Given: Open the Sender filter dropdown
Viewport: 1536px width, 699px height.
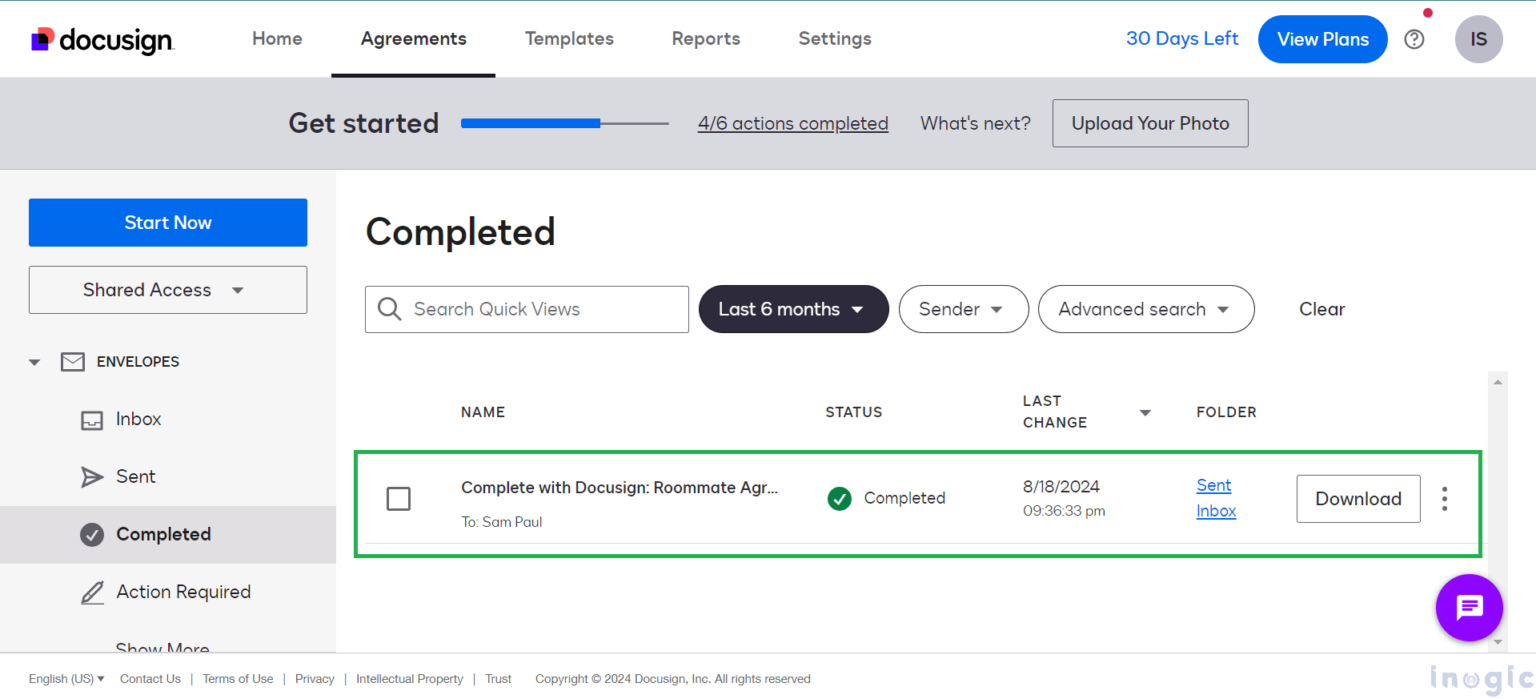Looking at the screenshot, I should coord(963,309).
